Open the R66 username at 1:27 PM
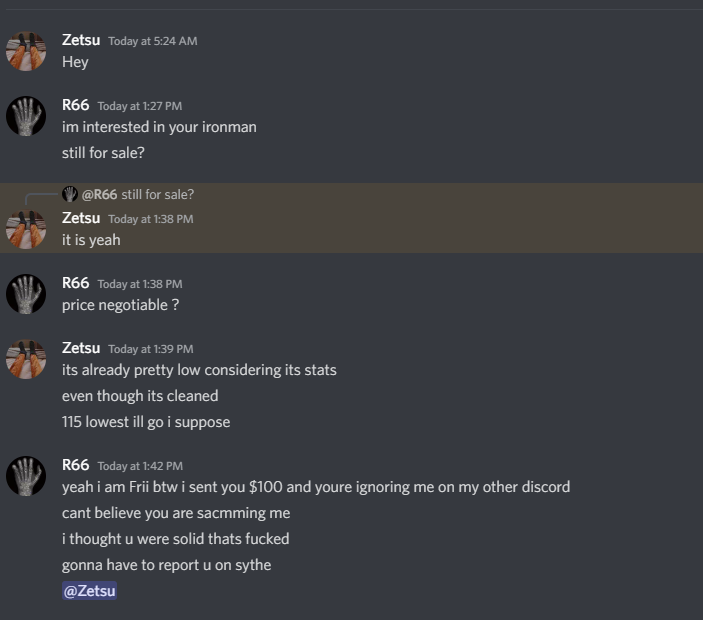The image size is (703, 620). [x=75, y=105]
